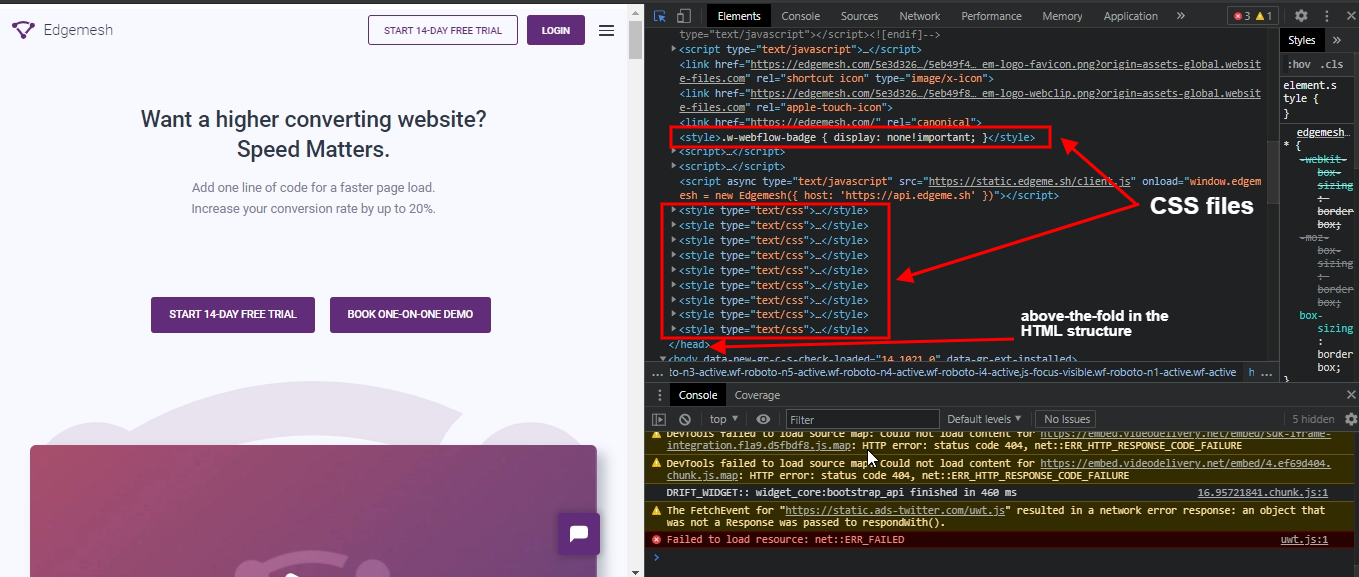Select the 5 hidden messages text

tap(1313, 419)
